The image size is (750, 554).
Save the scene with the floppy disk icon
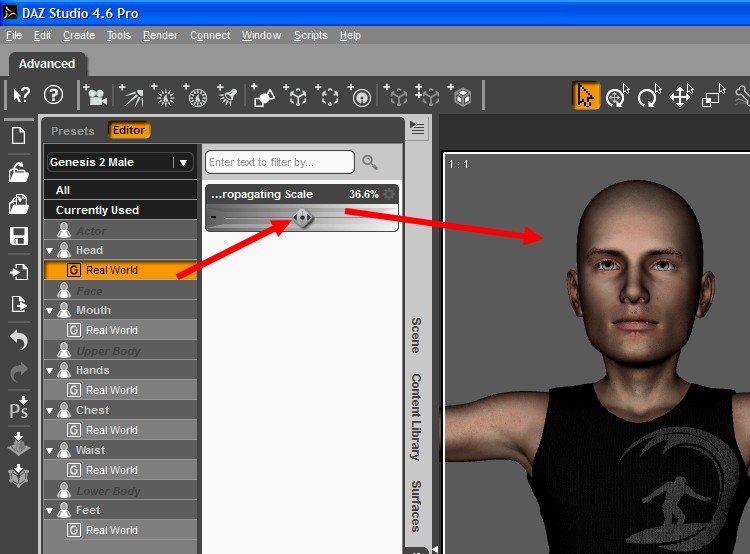point(19,236)
